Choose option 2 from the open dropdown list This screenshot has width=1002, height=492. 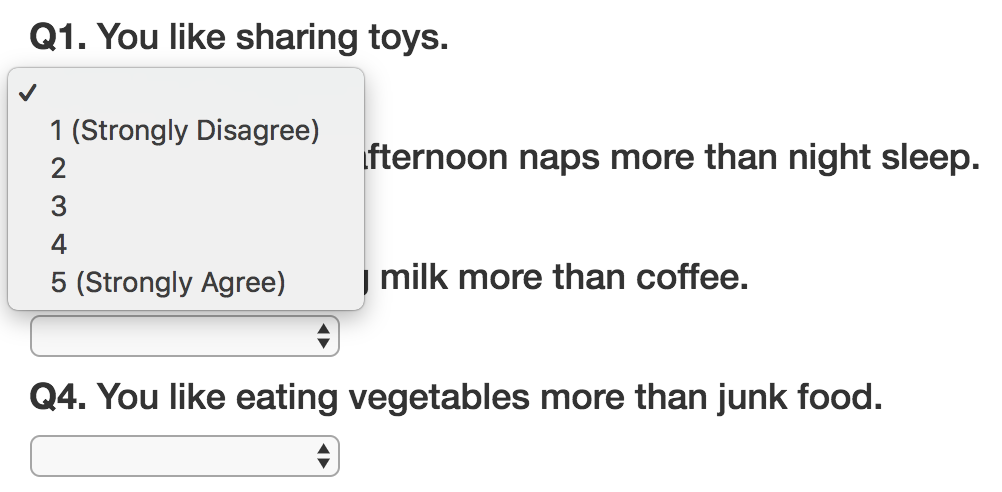(x=59, y=169)
